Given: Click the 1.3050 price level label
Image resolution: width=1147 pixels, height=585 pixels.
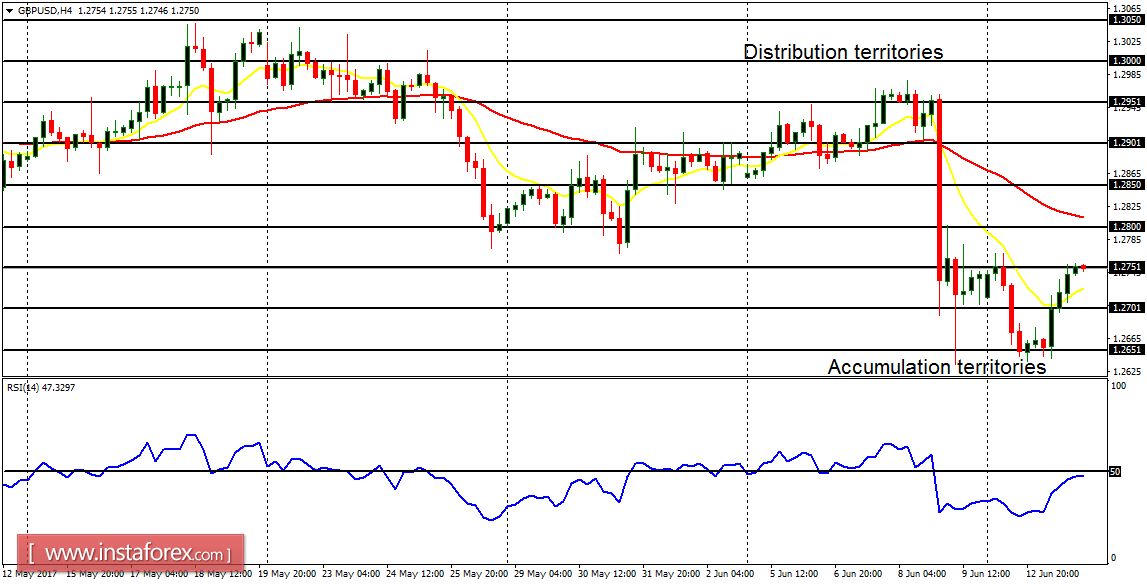Looking at the screenshot, I should tap(1123, 20).
